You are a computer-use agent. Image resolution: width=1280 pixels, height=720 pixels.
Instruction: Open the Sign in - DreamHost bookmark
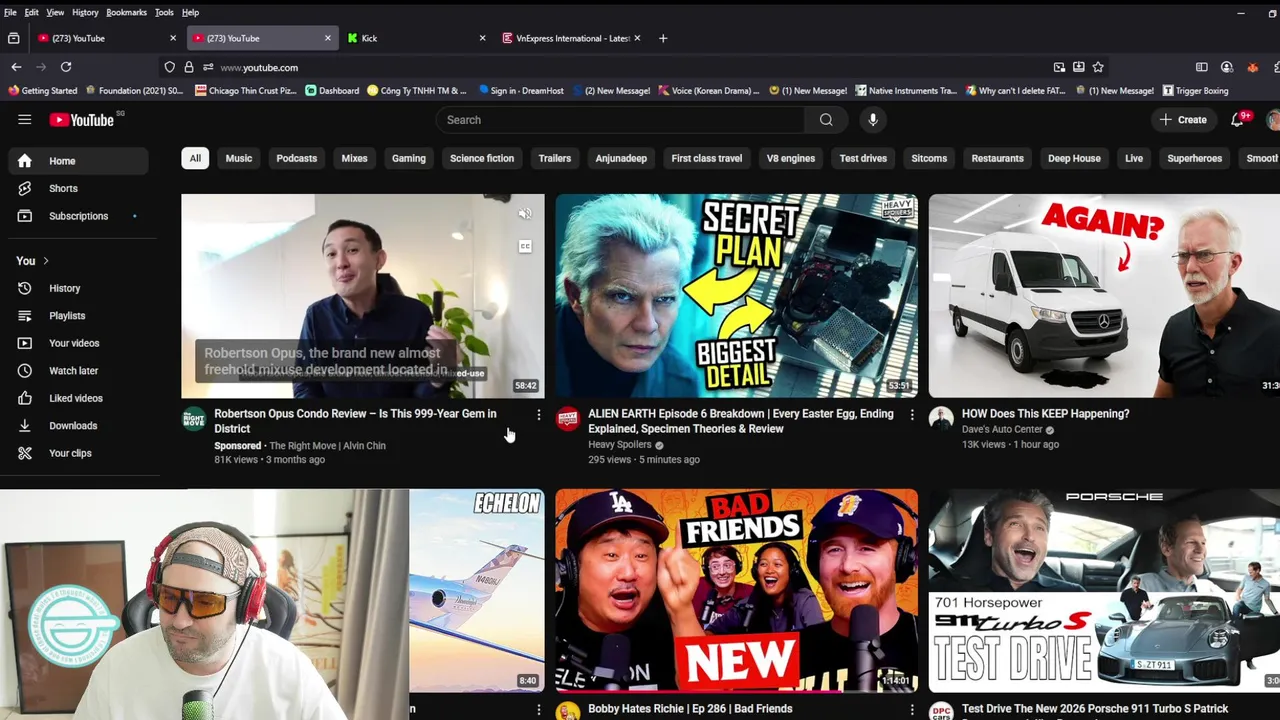(x=521, y=91)
